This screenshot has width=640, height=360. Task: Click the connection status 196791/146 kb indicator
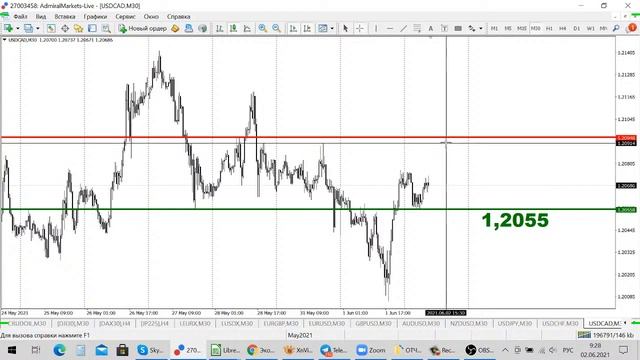pyautogui.click(x=606, y=335)
